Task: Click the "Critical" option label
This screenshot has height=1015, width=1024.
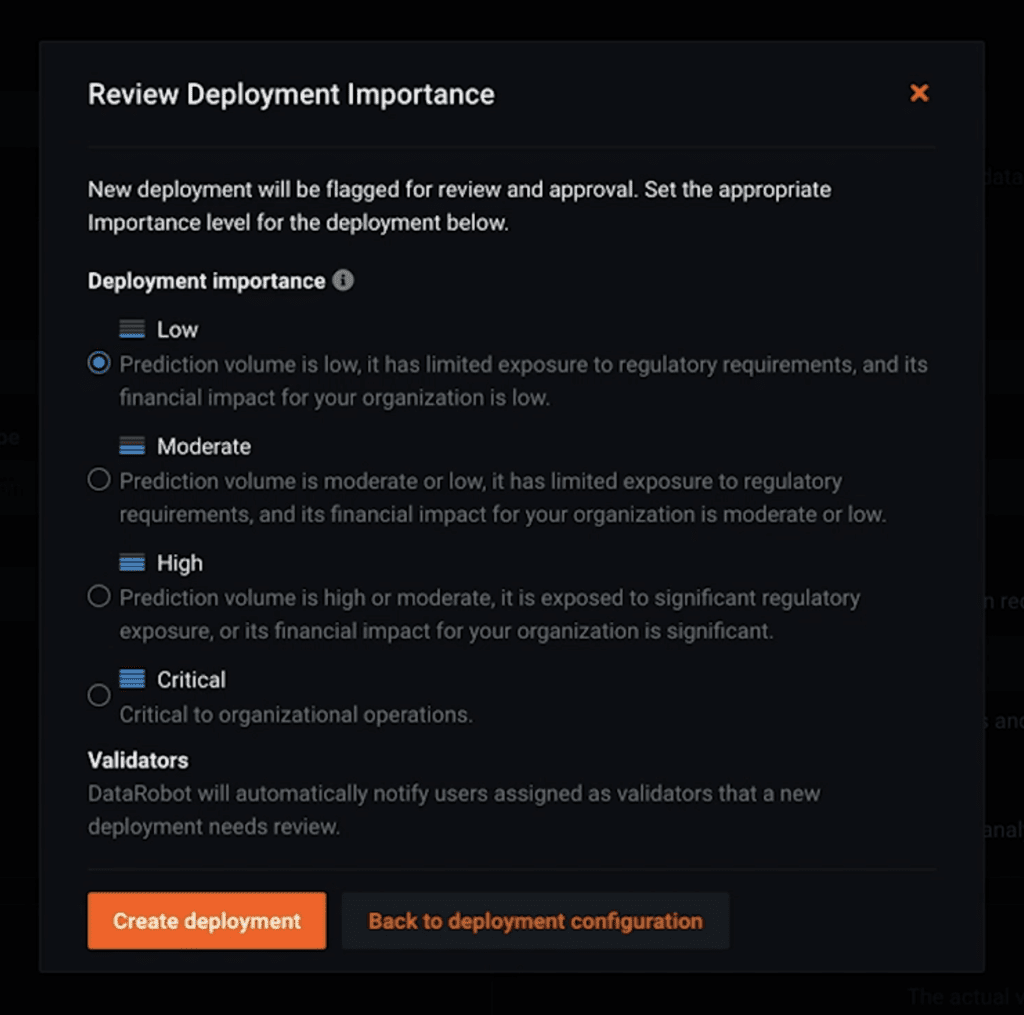Action: (x=191, y=680)
